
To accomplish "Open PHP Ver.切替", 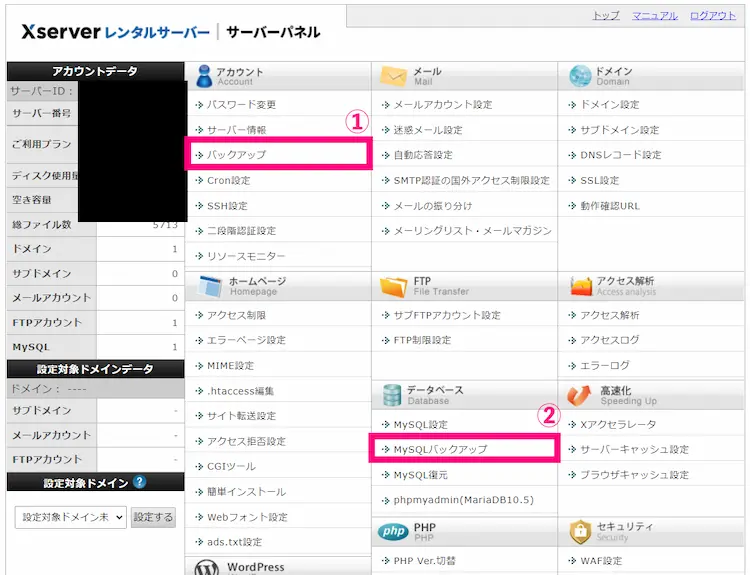I will click(424, 560).
